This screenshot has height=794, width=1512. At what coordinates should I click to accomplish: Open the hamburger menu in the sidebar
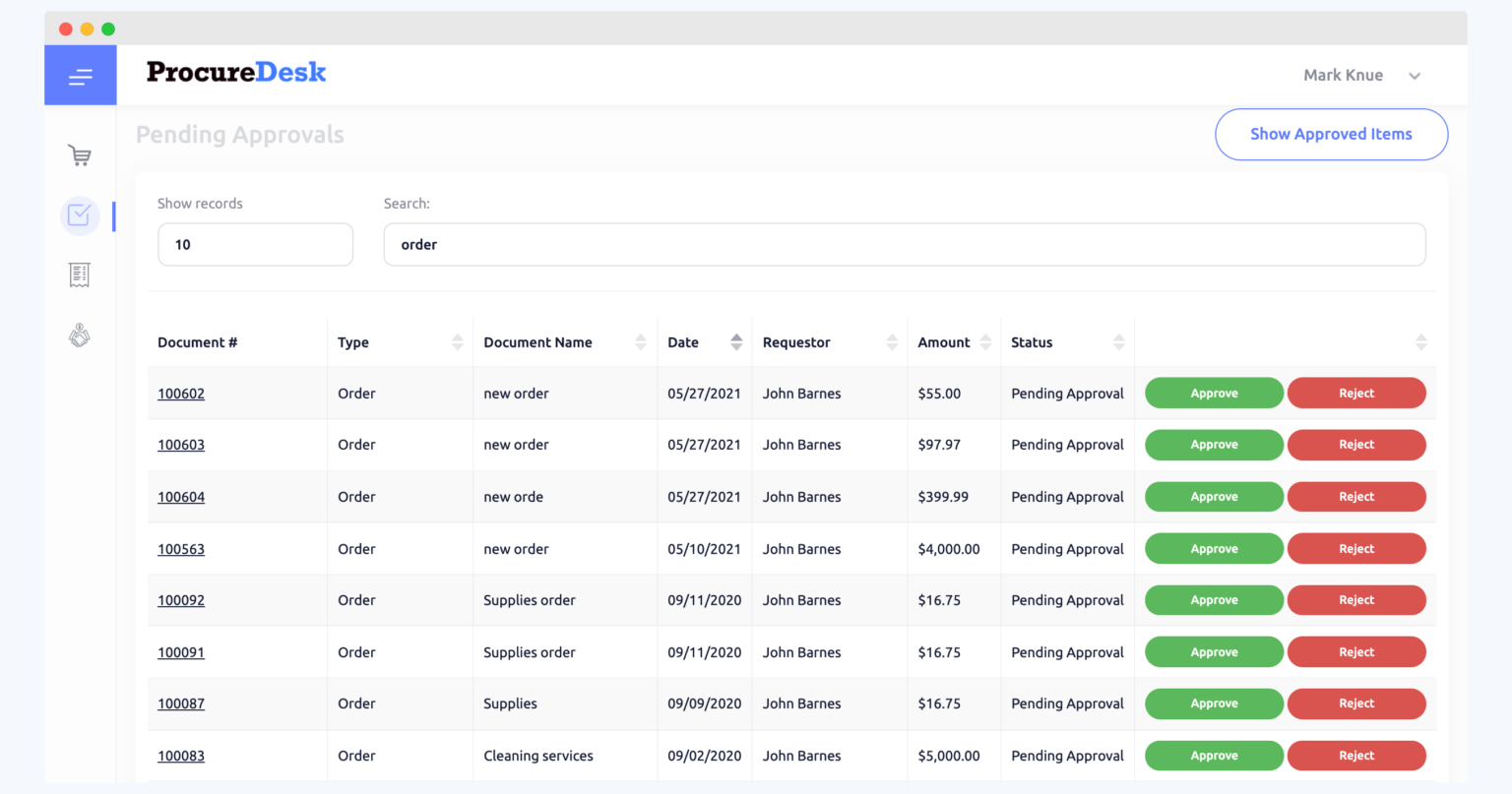click(80, 75)
